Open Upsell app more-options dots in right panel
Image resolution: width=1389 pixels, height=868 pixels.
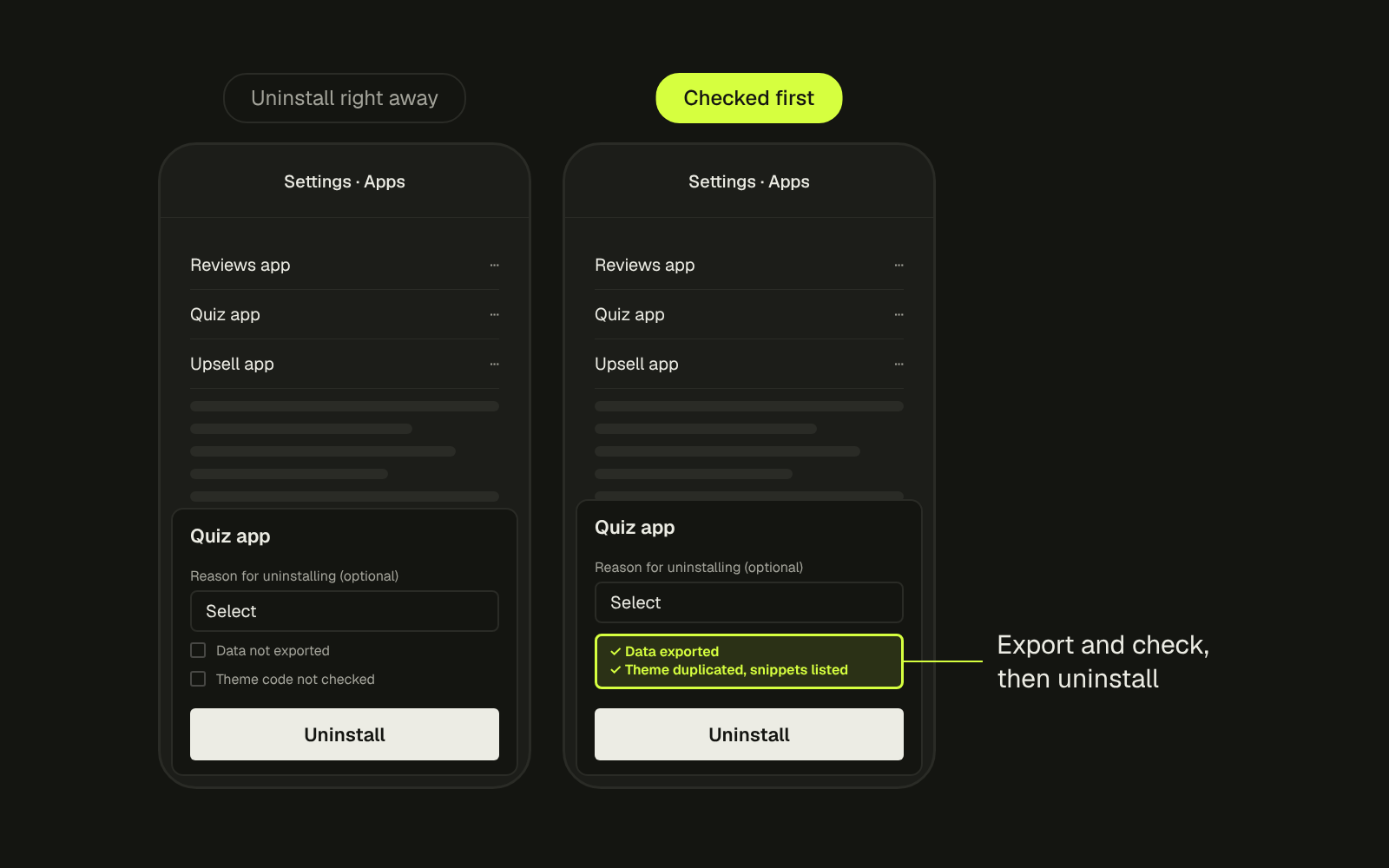click(899, 364)
